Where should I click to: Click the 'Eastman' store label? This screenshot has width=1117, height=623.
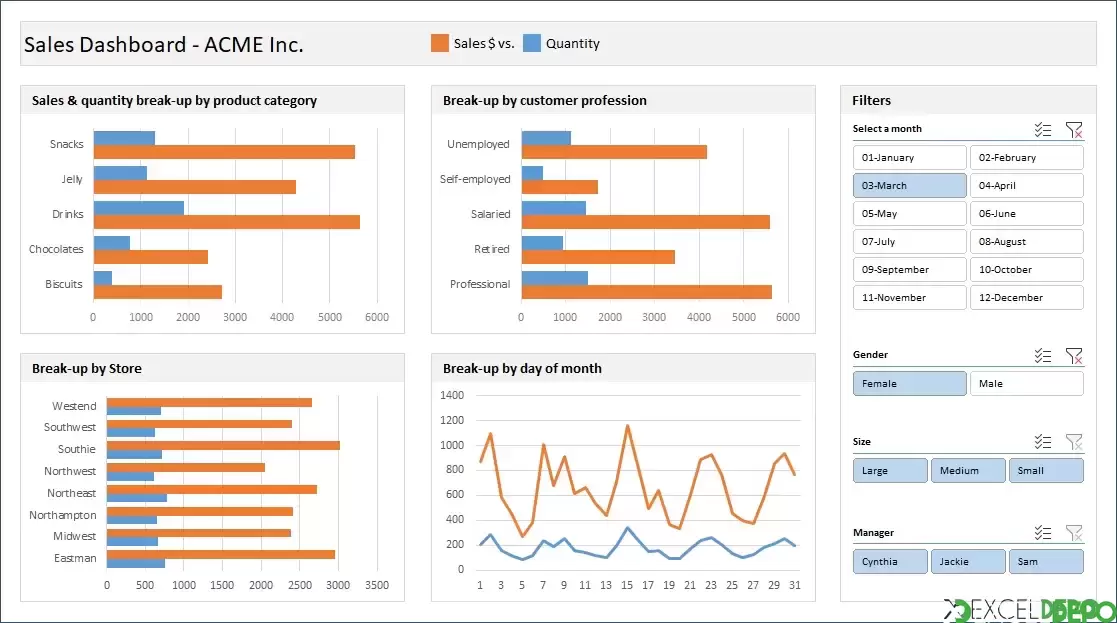tap(75, 558)
